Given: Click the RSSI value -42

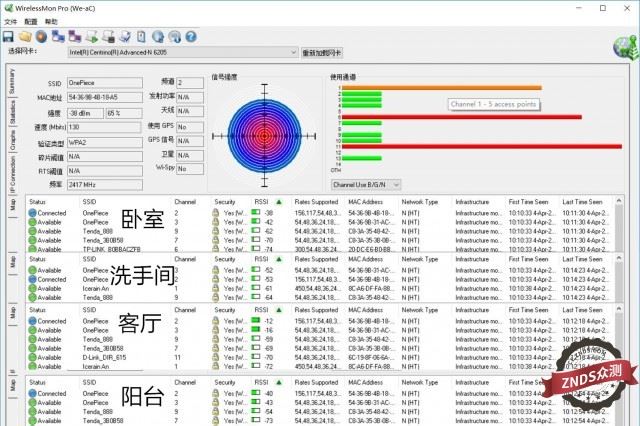Looking at the screenshot, I should pyautogui.click(x=268, y=222).
